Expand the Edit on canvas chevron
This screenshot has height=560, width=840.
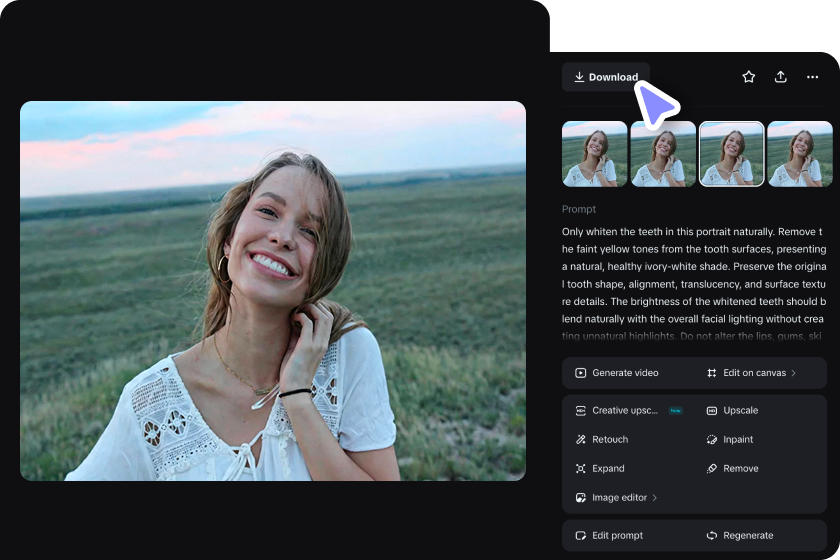click(793, 373)
